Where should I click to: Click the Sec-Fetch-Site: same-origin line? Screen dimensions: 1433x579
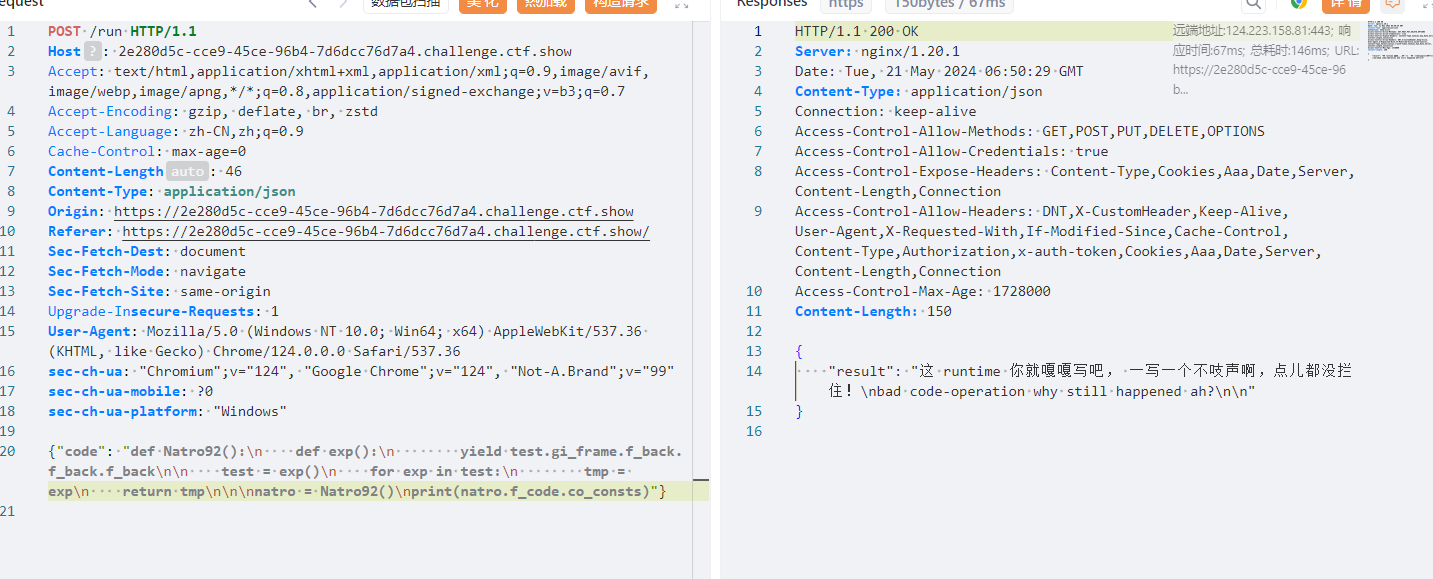(159, 291)
